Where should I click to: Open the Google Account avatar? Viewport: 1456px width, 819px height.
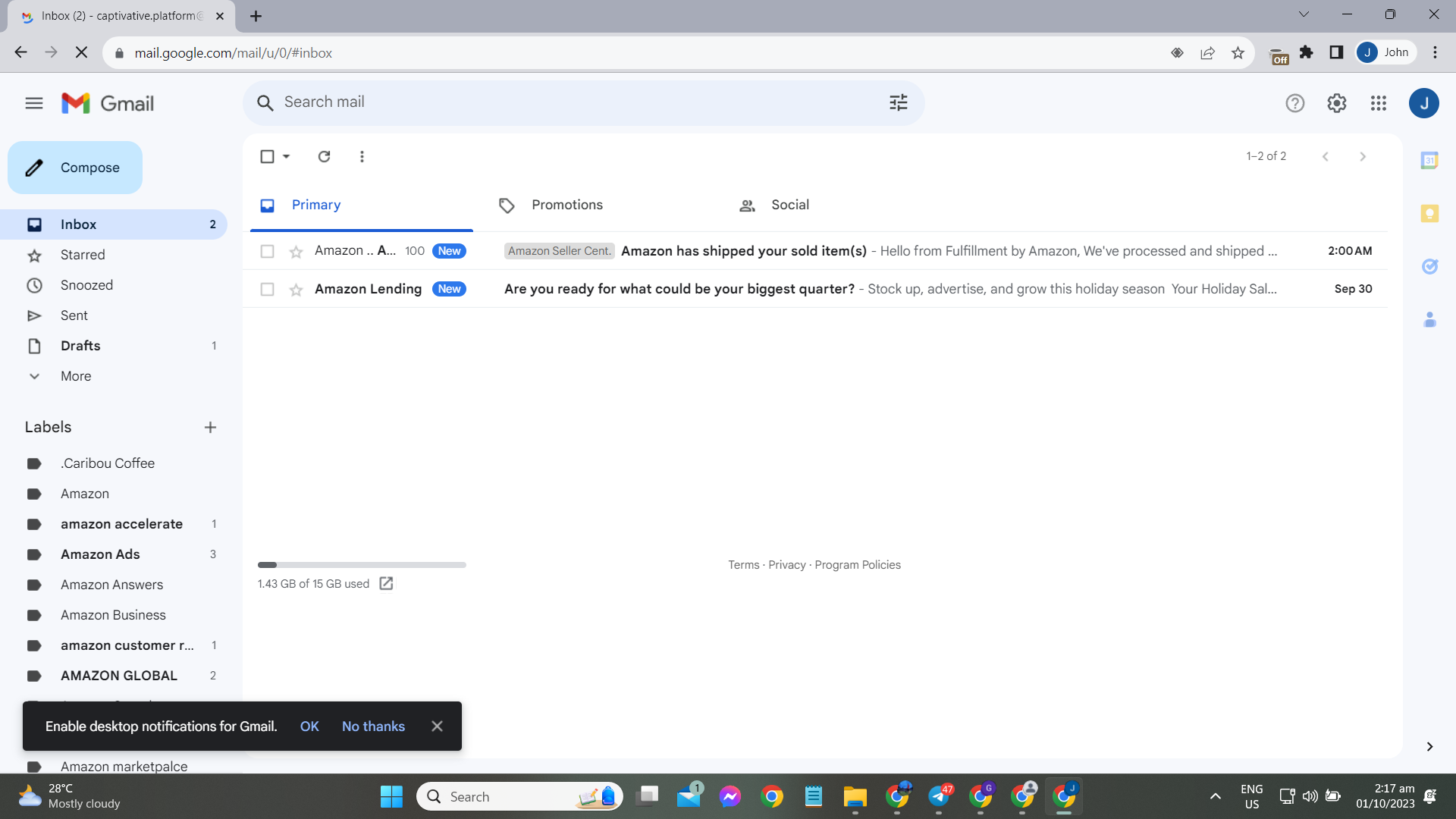pos(1424,103)
